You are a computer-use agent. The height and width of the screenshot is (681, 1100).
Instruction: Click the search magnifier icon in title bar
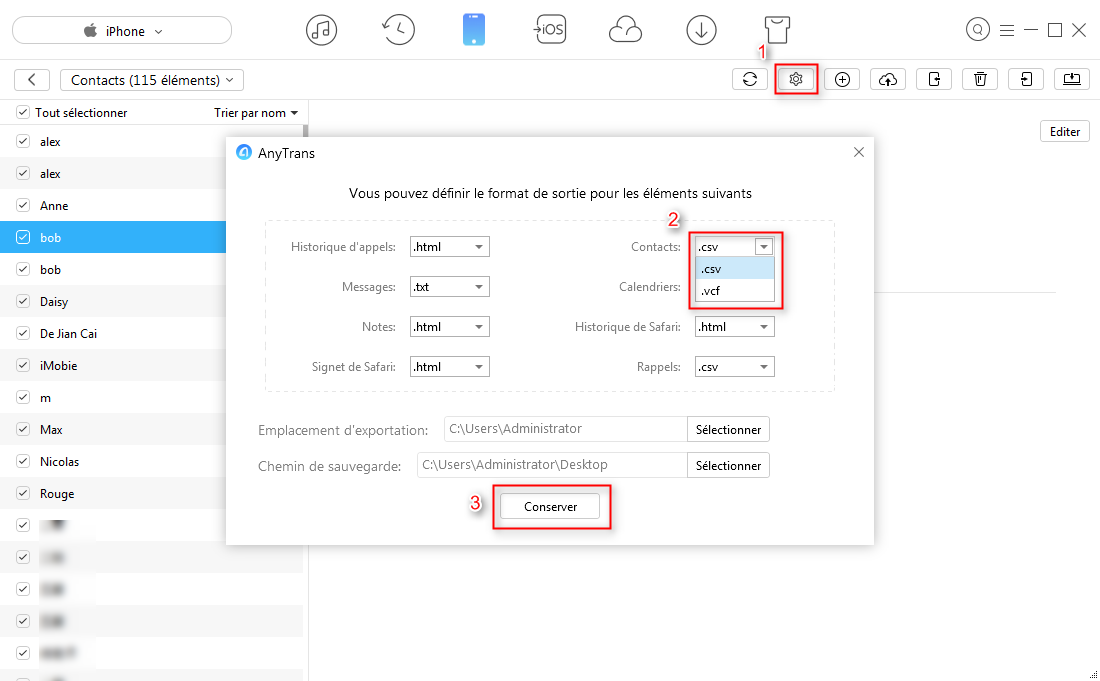[x=977, y=29]
